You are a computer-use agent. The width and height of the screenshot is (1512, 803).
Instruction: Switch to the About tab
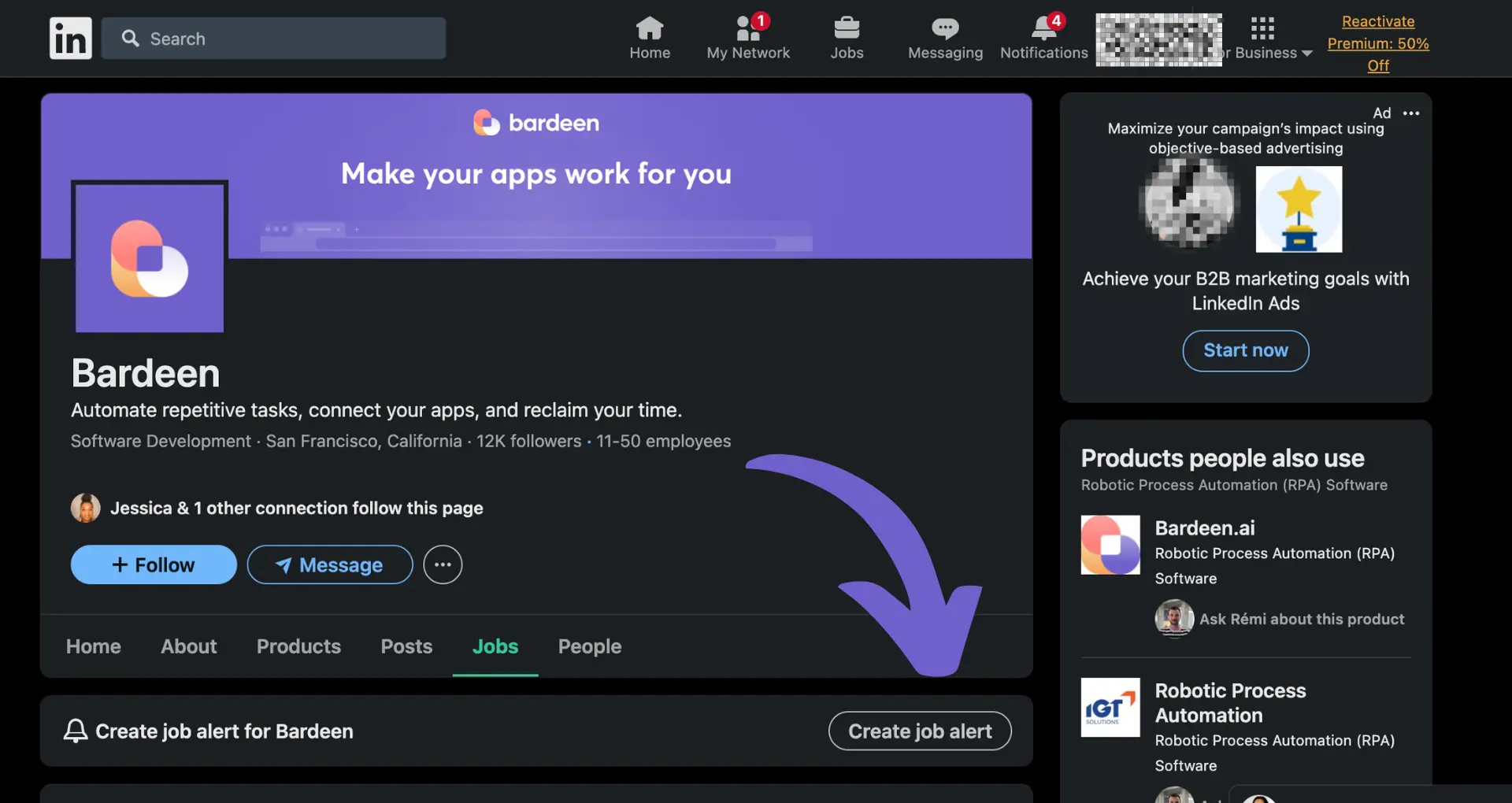tap(189, 646)
